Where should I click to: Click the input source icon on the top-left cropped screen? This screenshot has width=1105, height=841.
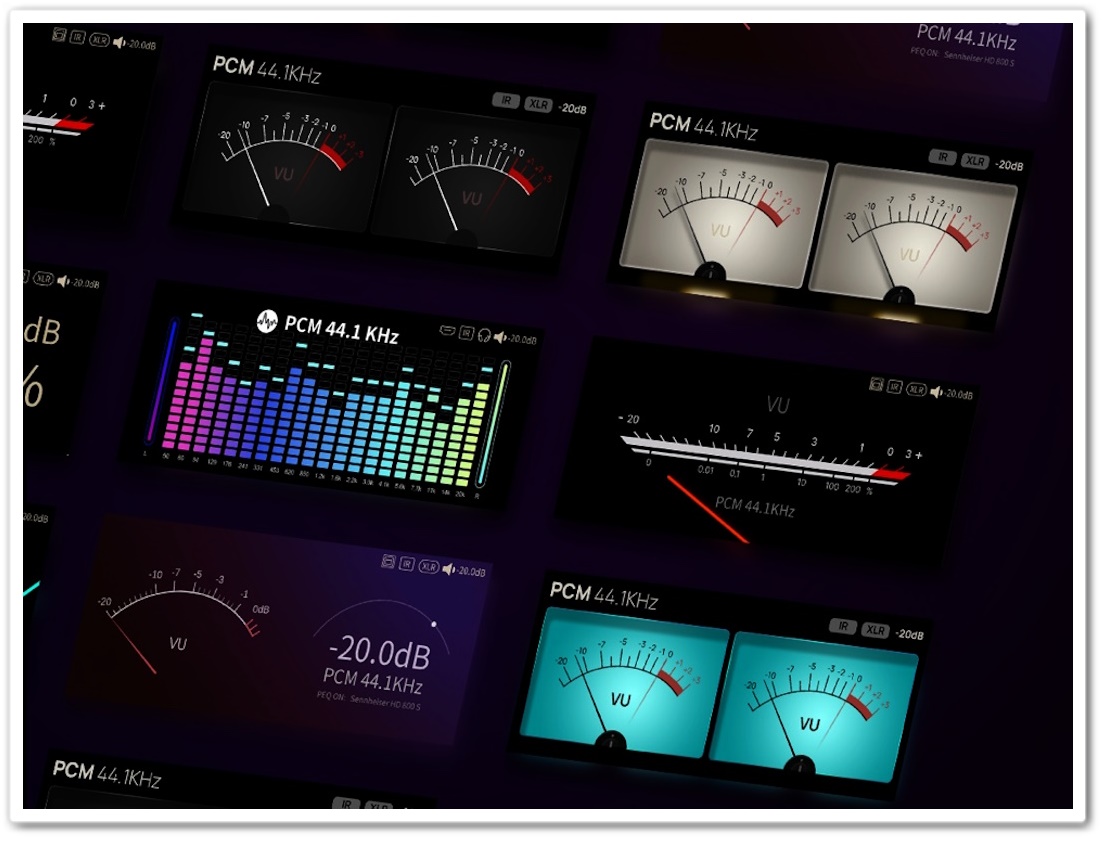(59, 35)
